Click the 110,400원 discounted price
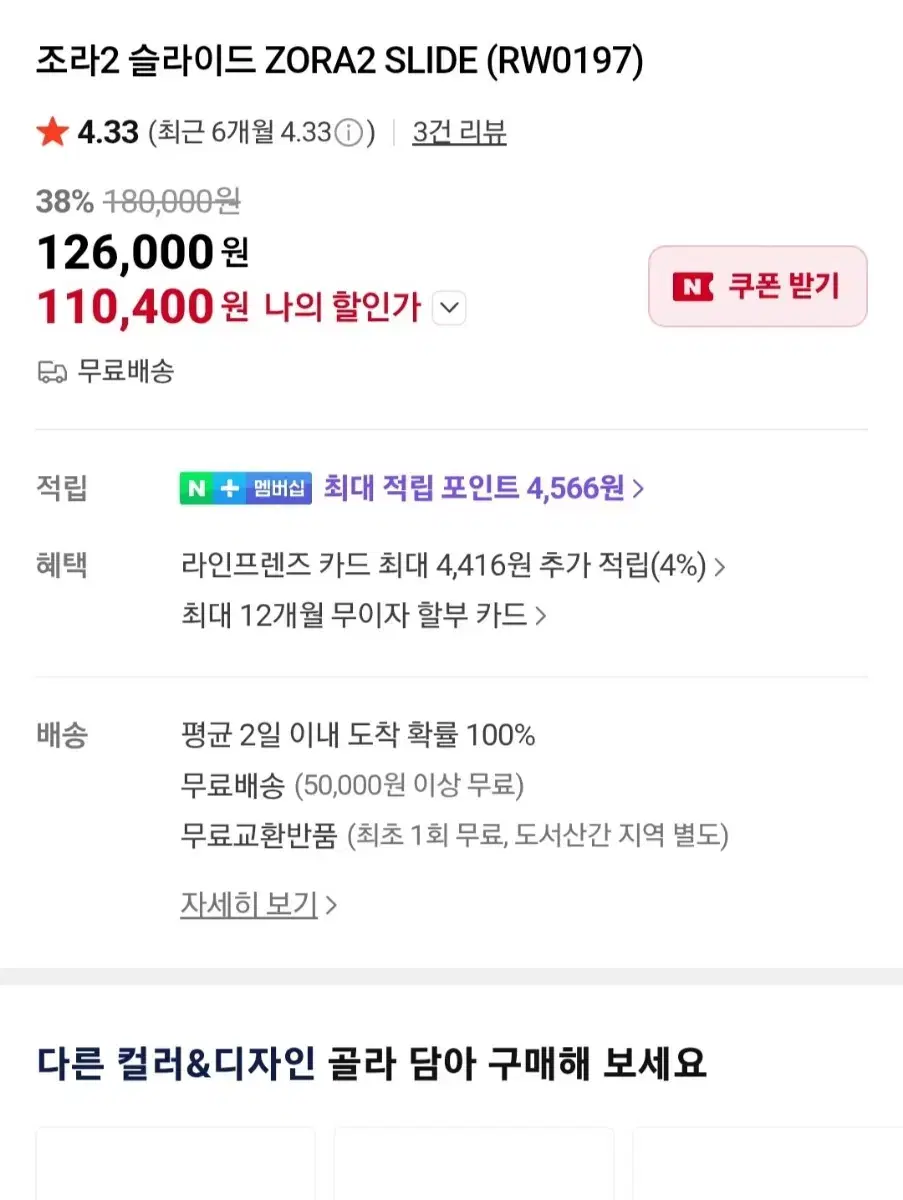Viewport: 903px width, 1200px height. click(143, 307)
